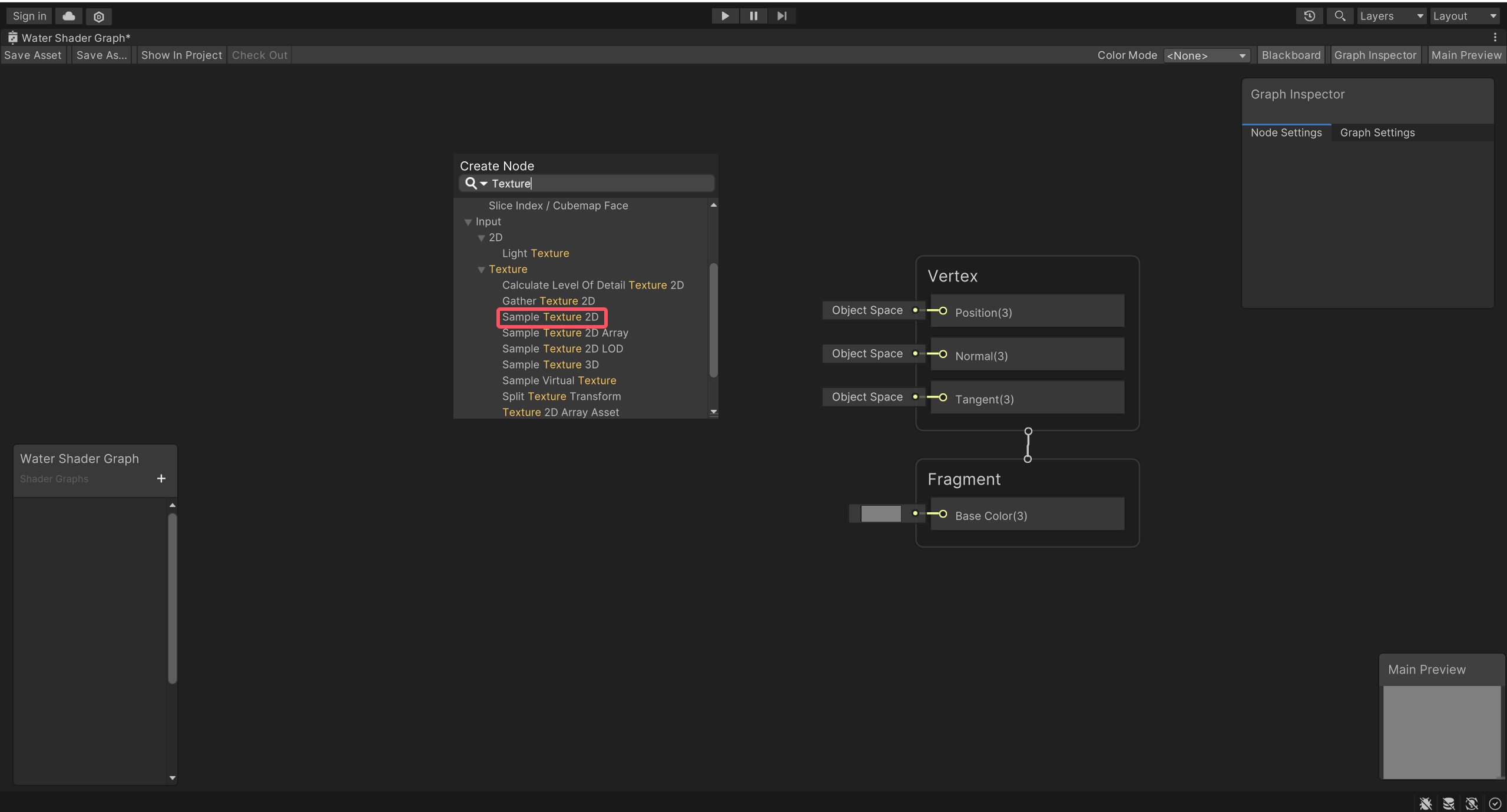Toggle the Blackboard panel
The width and height of the screenshot is (1507, 812).
coord(1291,55)
